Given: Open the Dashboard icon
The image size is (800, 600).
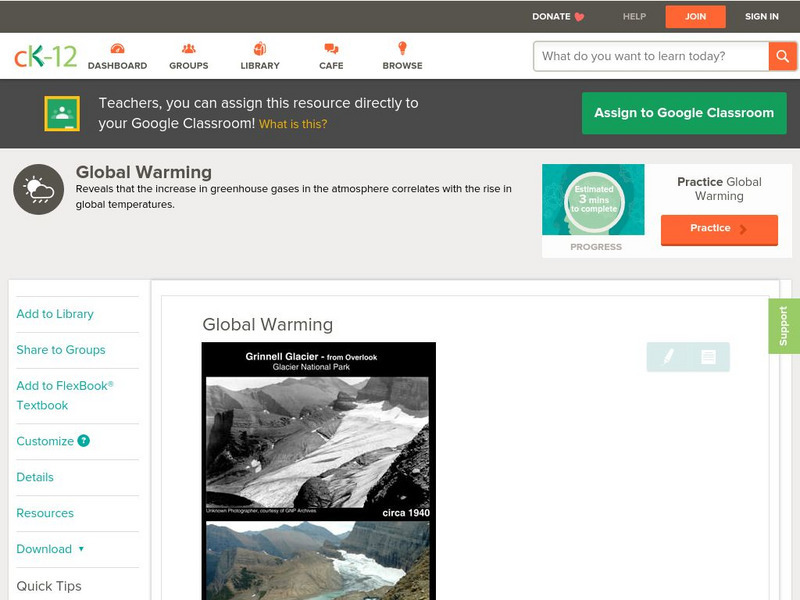Looking at the screenshot, I should point(117,50).
